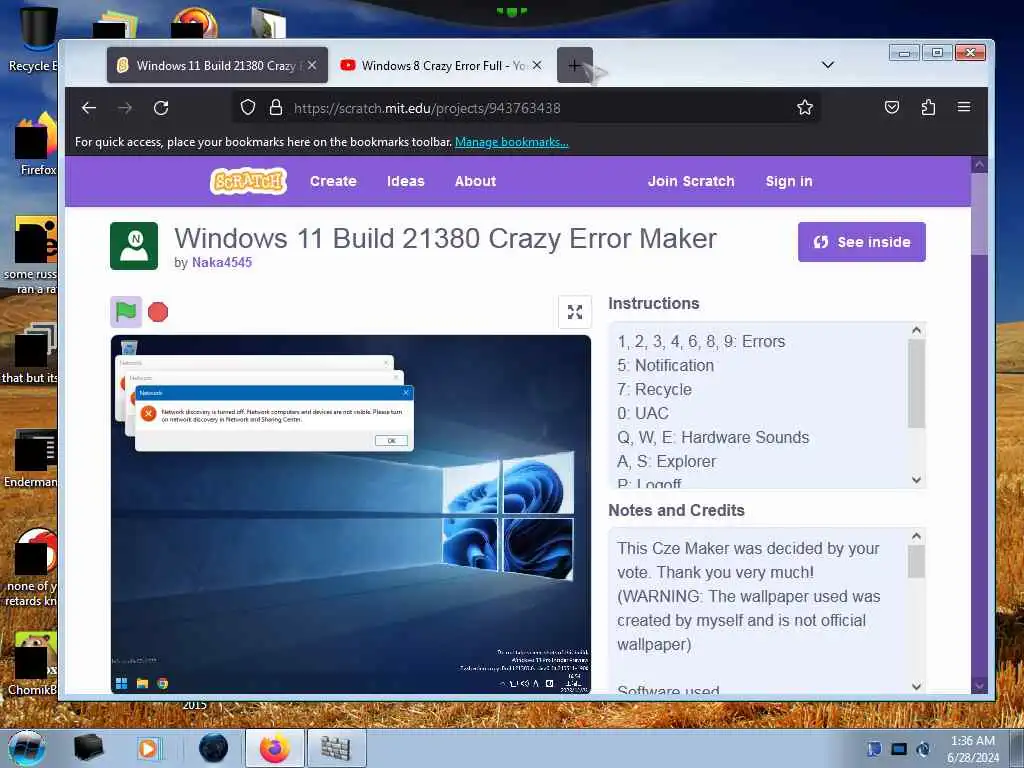The image size is (1024, 768).
Task: Click the Windows Start orb
Action: pyautogui.click(x=27, y=749)
